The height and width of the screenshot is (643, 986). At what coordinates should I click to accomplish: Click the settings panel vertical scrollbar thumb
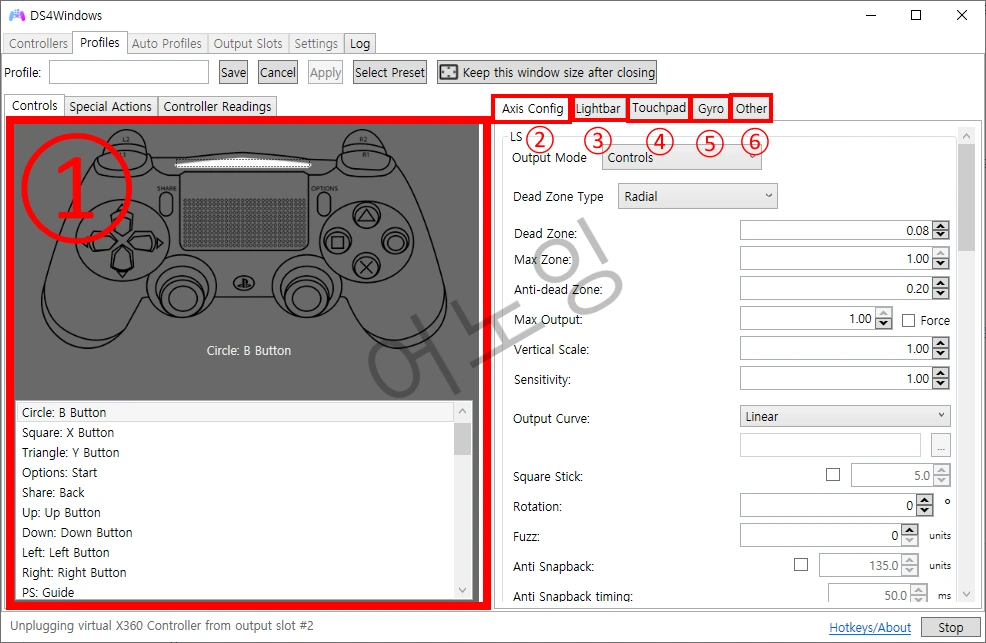(967, 197)
